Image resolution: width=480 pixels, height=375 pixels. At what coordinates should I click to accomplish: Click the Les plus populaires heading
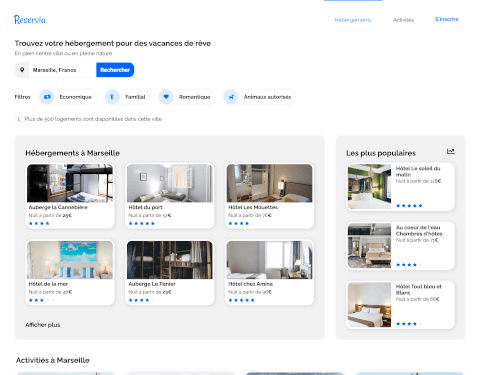coord(381,153)
